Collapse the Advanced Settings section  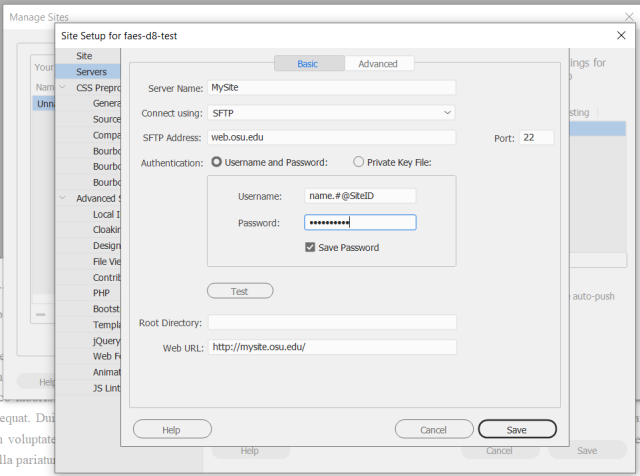tap(62, 198)
